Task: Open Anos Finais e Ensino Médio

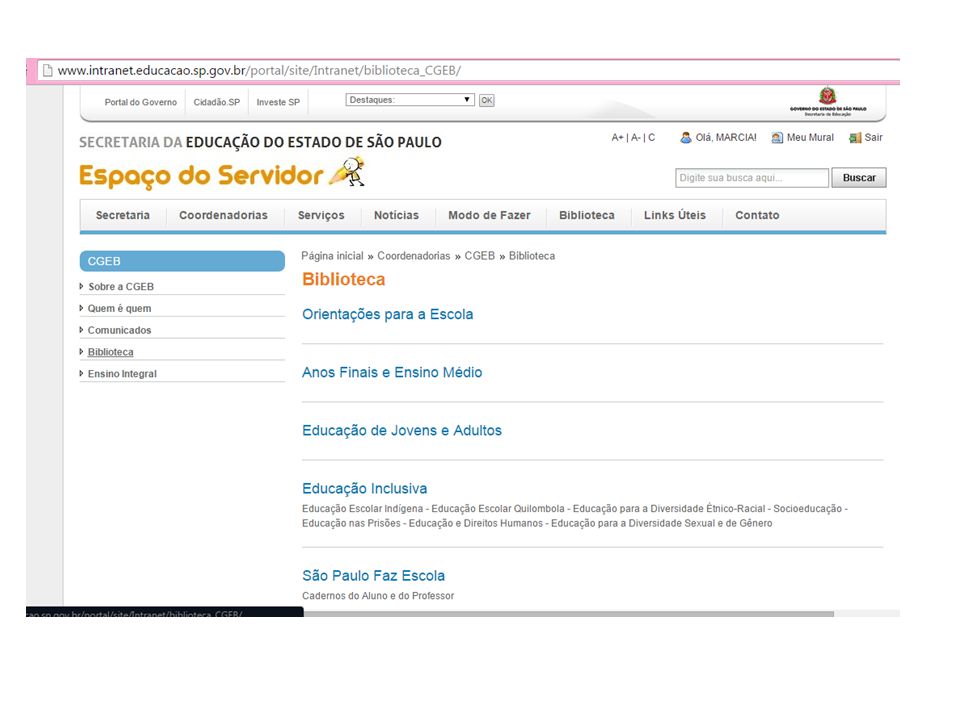Action: (392, 372)
